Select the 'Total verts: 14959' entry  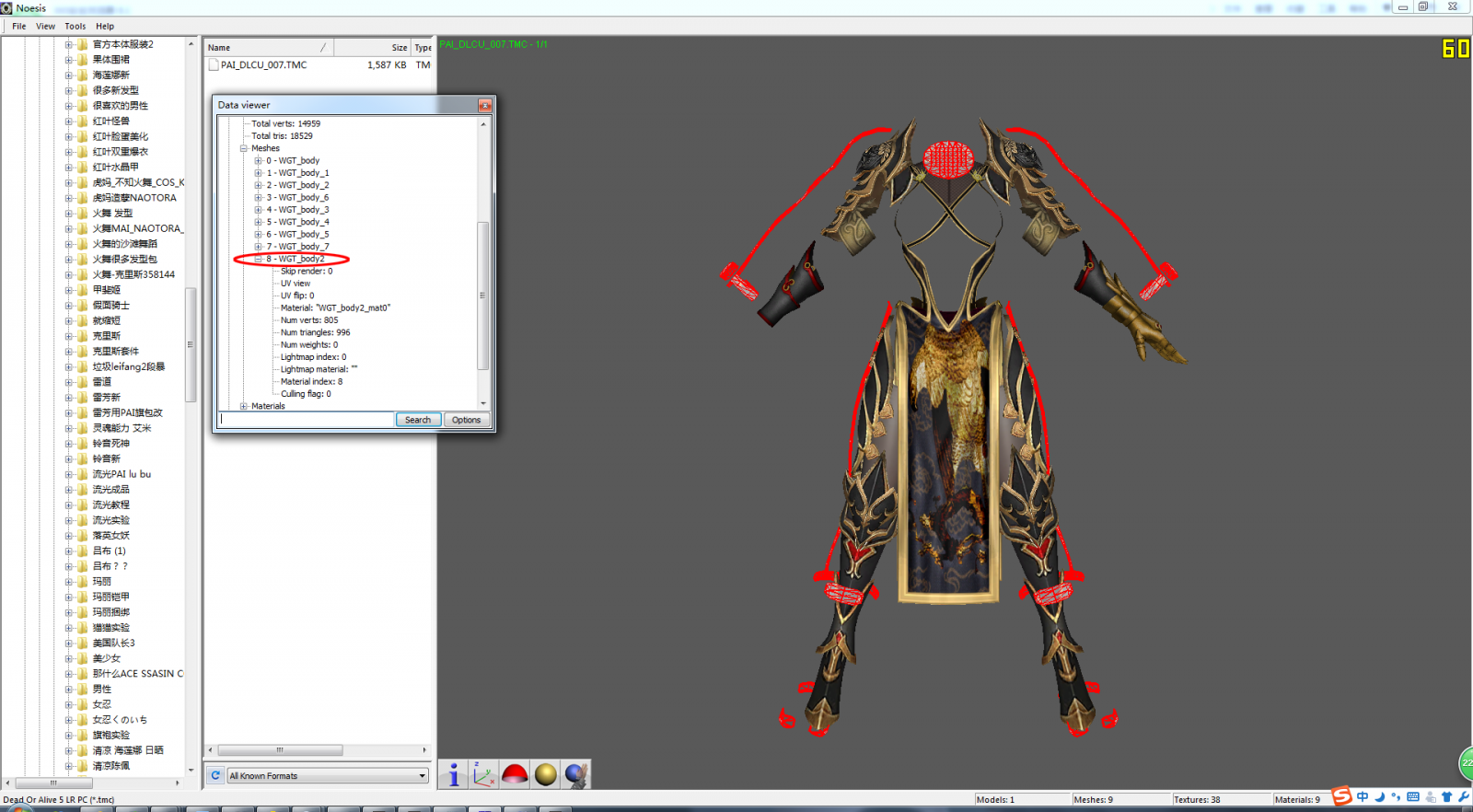coord(286,123)
